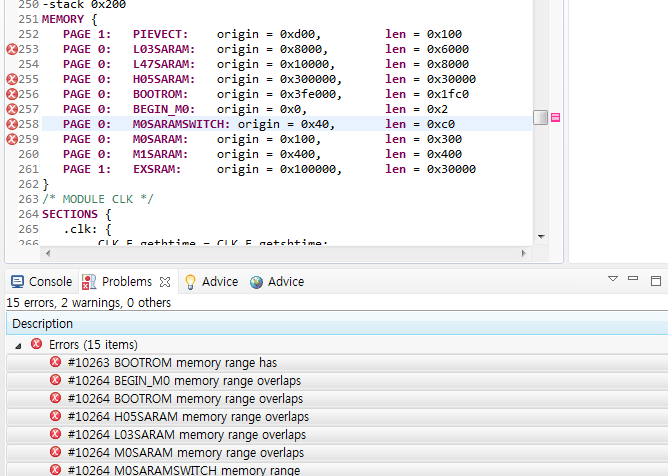Viewport: 668px width, 476px height.
Task: Click the red icon beside Errors group label
Action: pos(37,343)
